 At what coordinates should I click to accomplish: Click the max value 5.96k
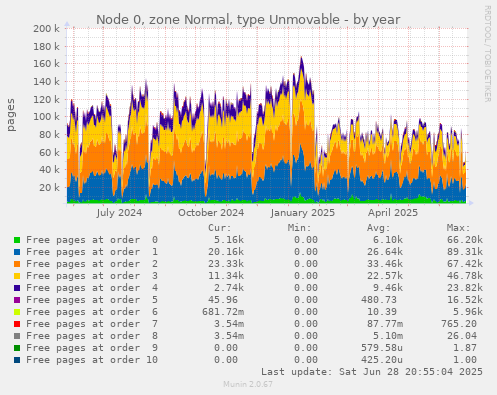coord(468,312)
